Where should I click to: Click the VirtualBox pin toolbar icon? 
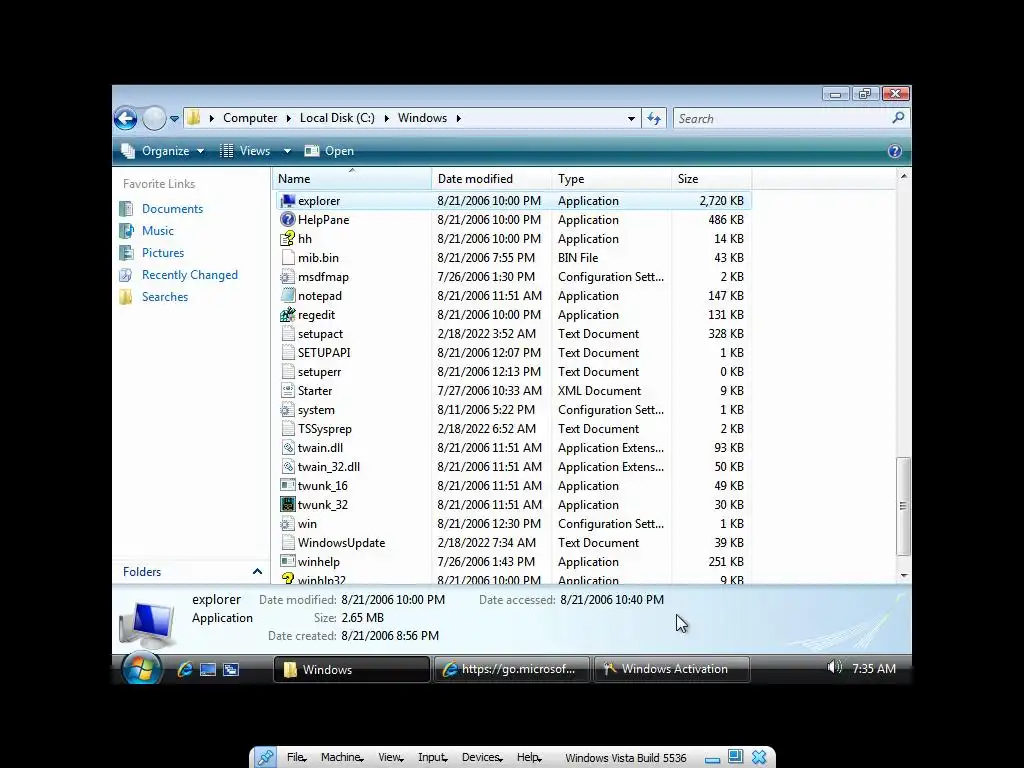click(x=266, y=758)
